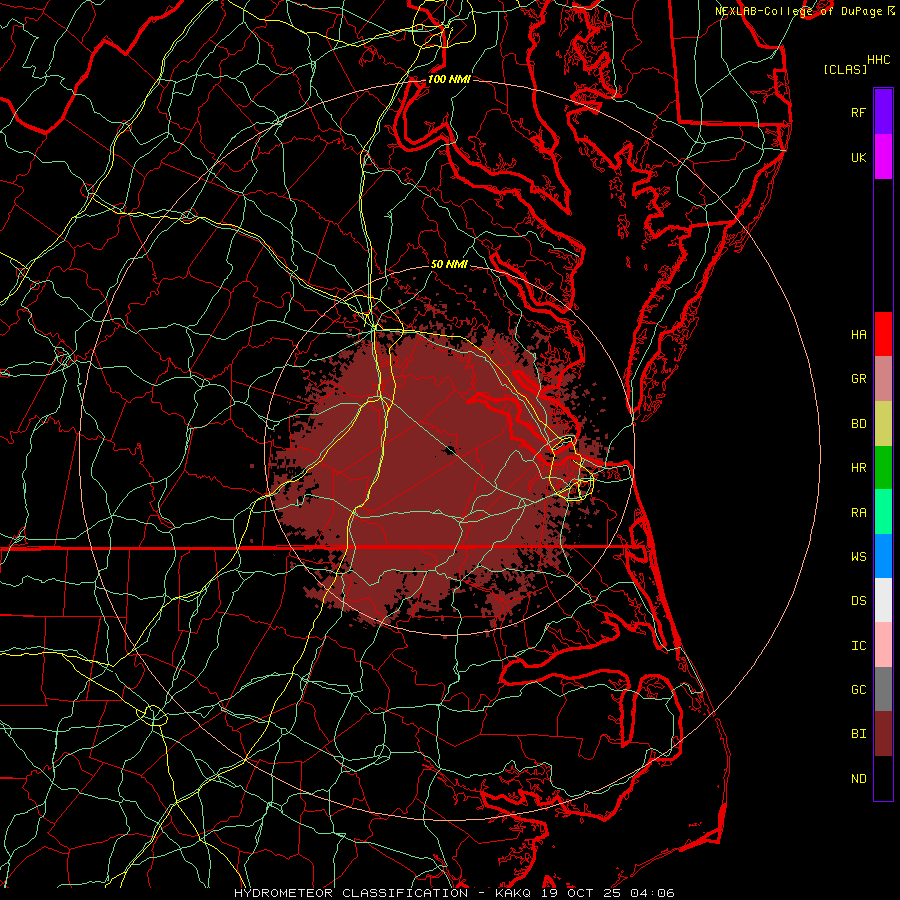
Task: Click the 50 NMI range ring label
Action: pos(449,264)
